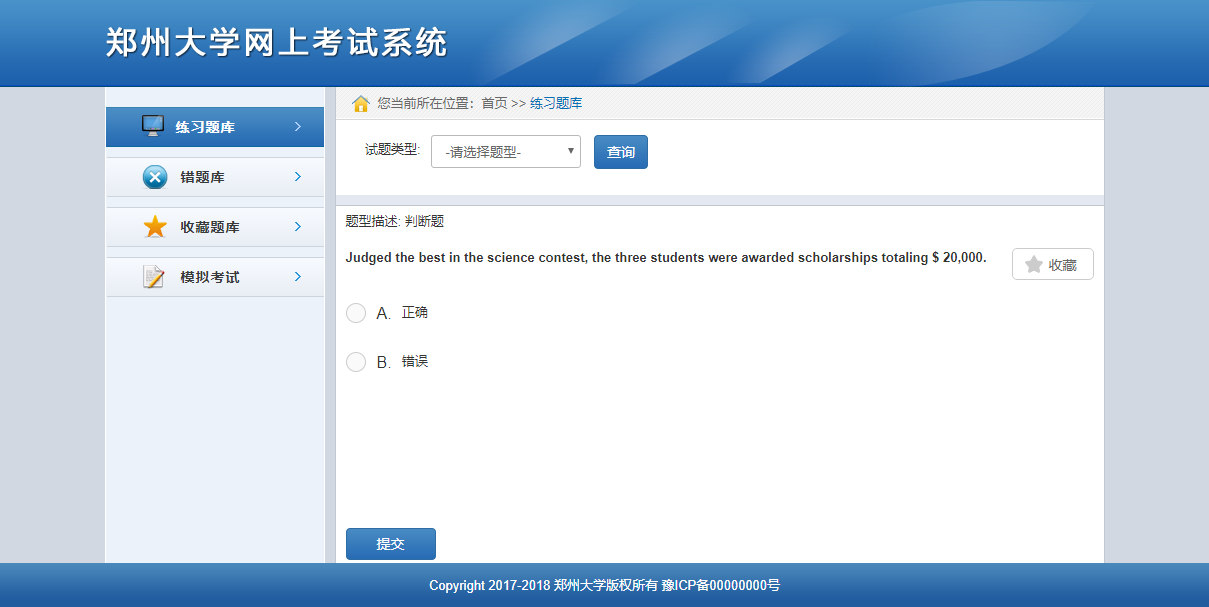Viewport: 1209px width, 607px height.
Task: Select option A 正确 radio button
Action: pos(356,313)
